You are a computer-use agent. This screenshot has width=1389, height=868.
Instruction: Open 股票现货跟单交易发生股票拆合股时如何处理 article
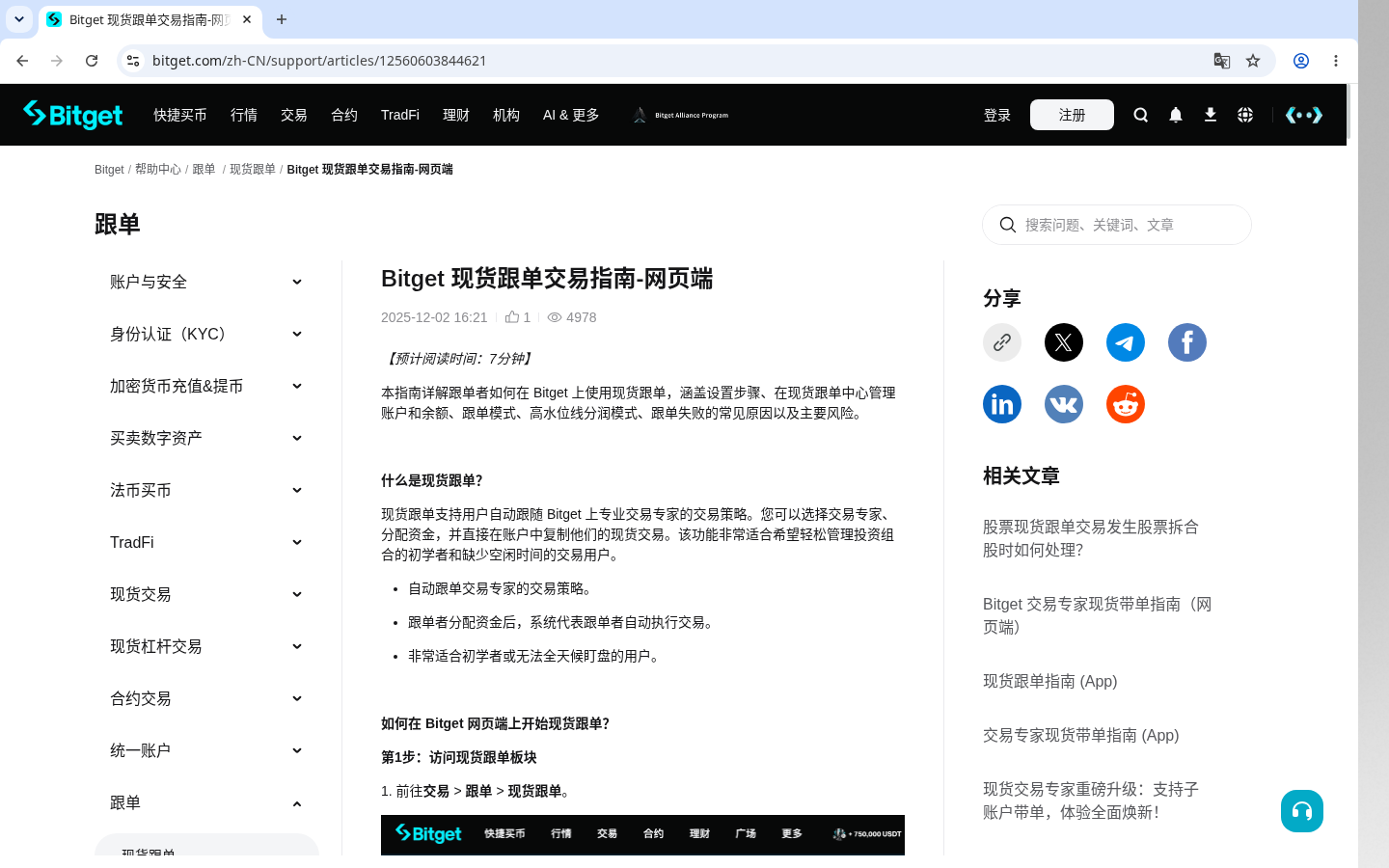pyautogui.click(x=1091, y=538)
